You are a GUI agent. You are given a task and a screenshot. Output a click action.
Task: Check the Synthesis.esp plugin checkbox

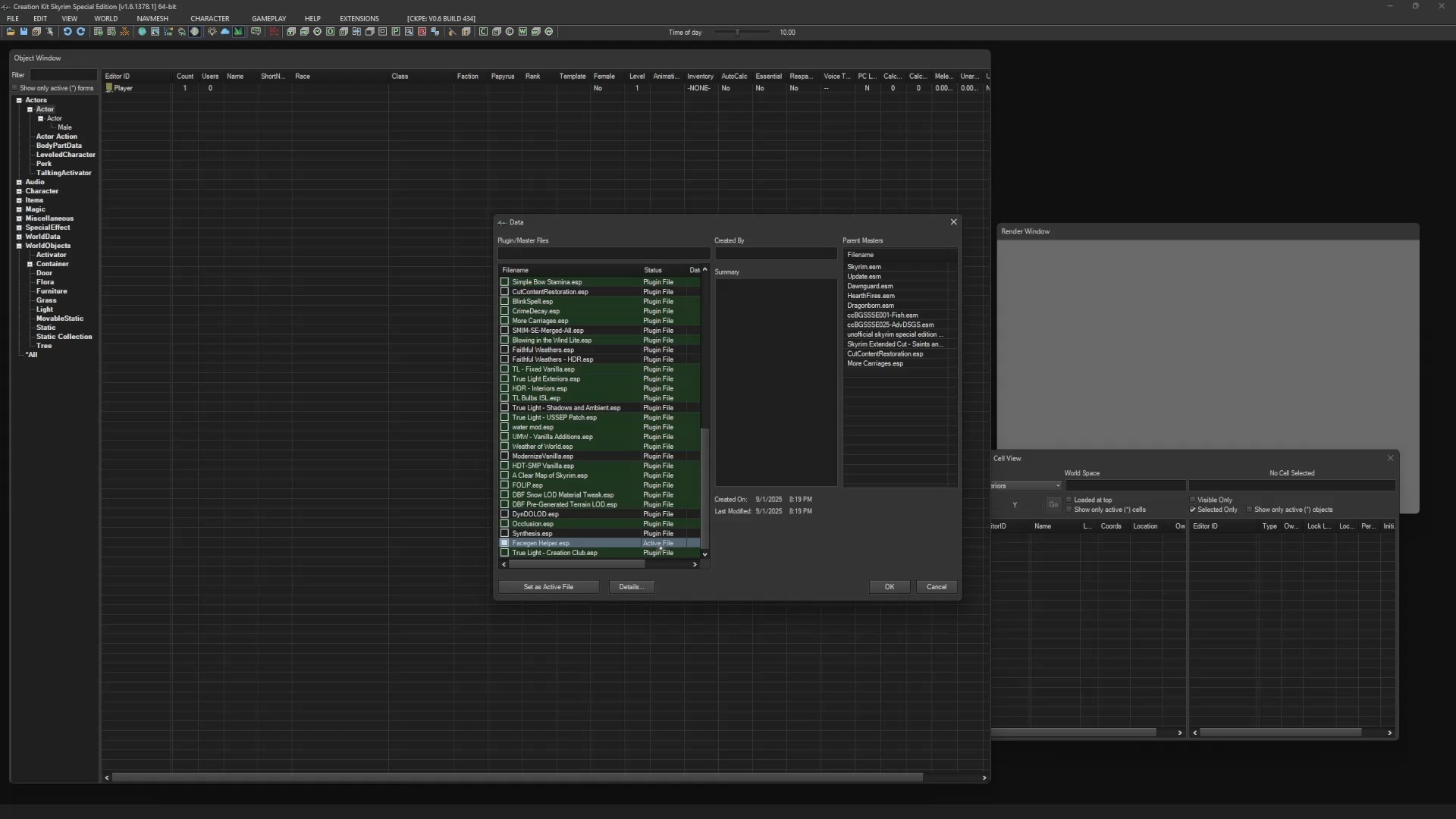(x=504, y=533)
